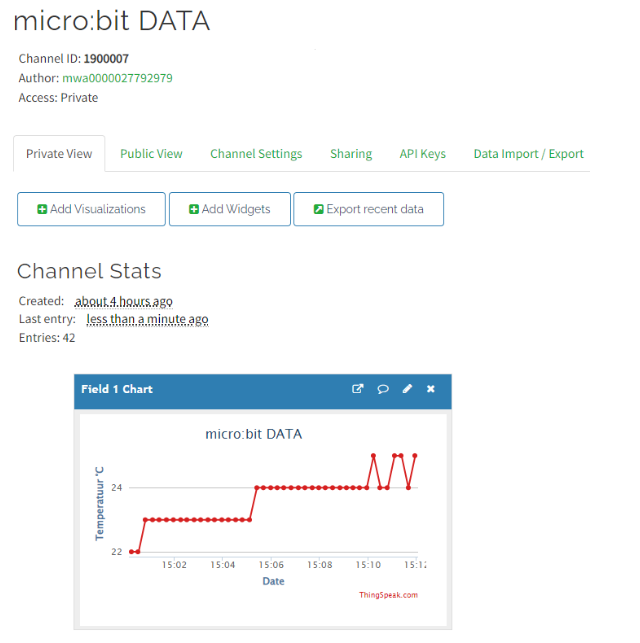Click the Export recent data button
Screen dimensions: 640x643
[x=369, y=209]
